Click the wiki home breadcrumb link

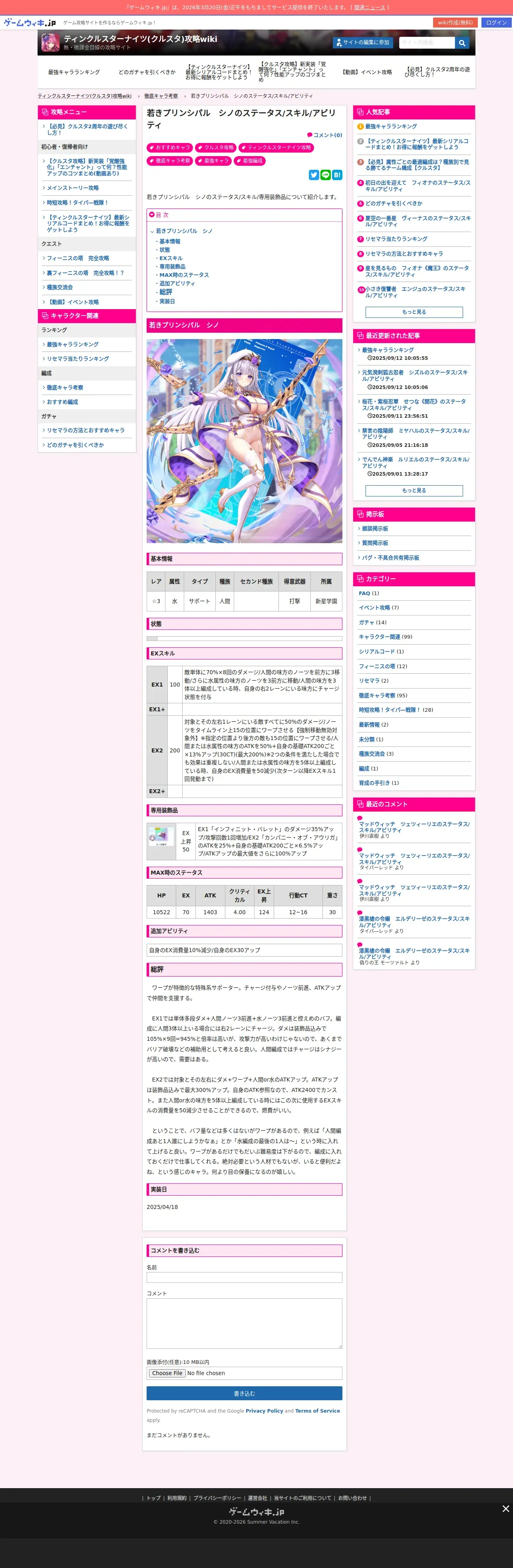[x=85, y=96]
